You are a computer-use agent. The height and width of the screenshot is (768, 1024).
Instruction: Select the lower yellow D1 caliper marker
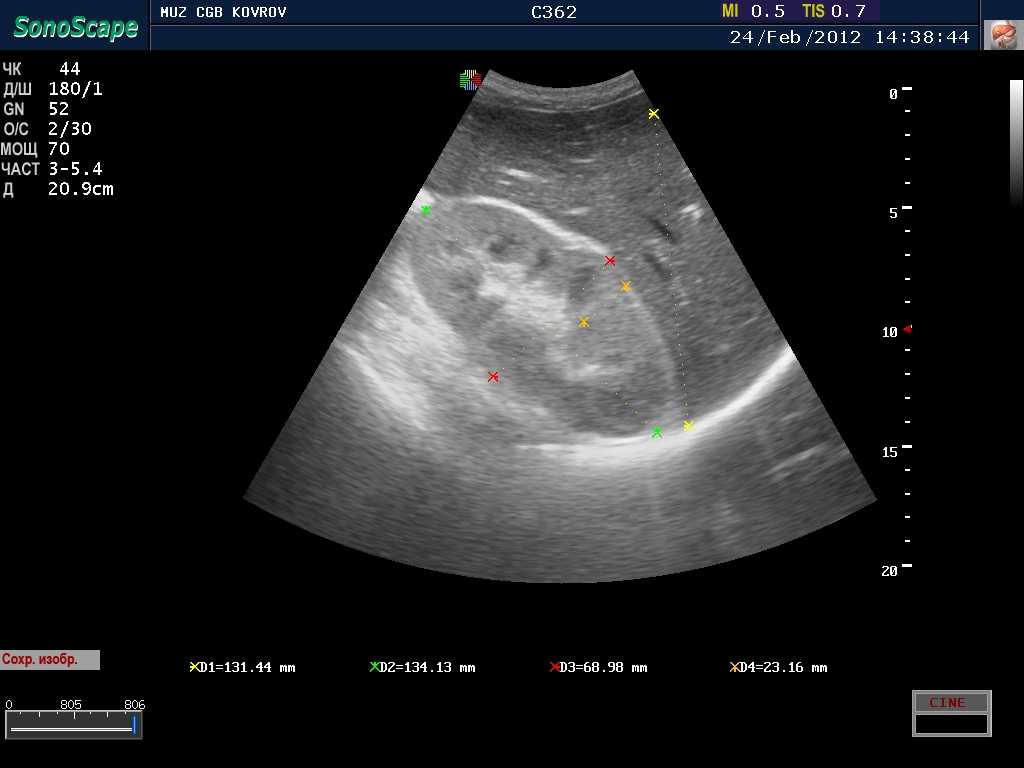click(688, 426)
